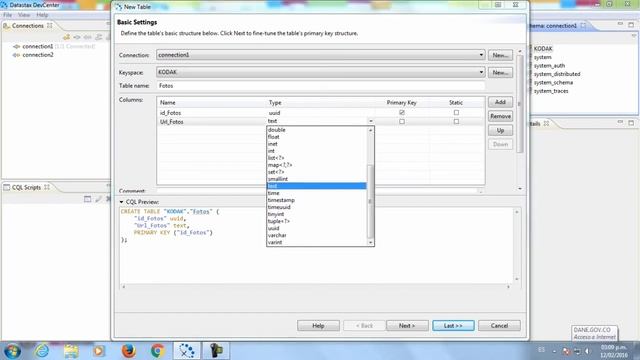Click New button beside Keyspace field
Screen dimensions: 640x360
click(x=500, y=73)
